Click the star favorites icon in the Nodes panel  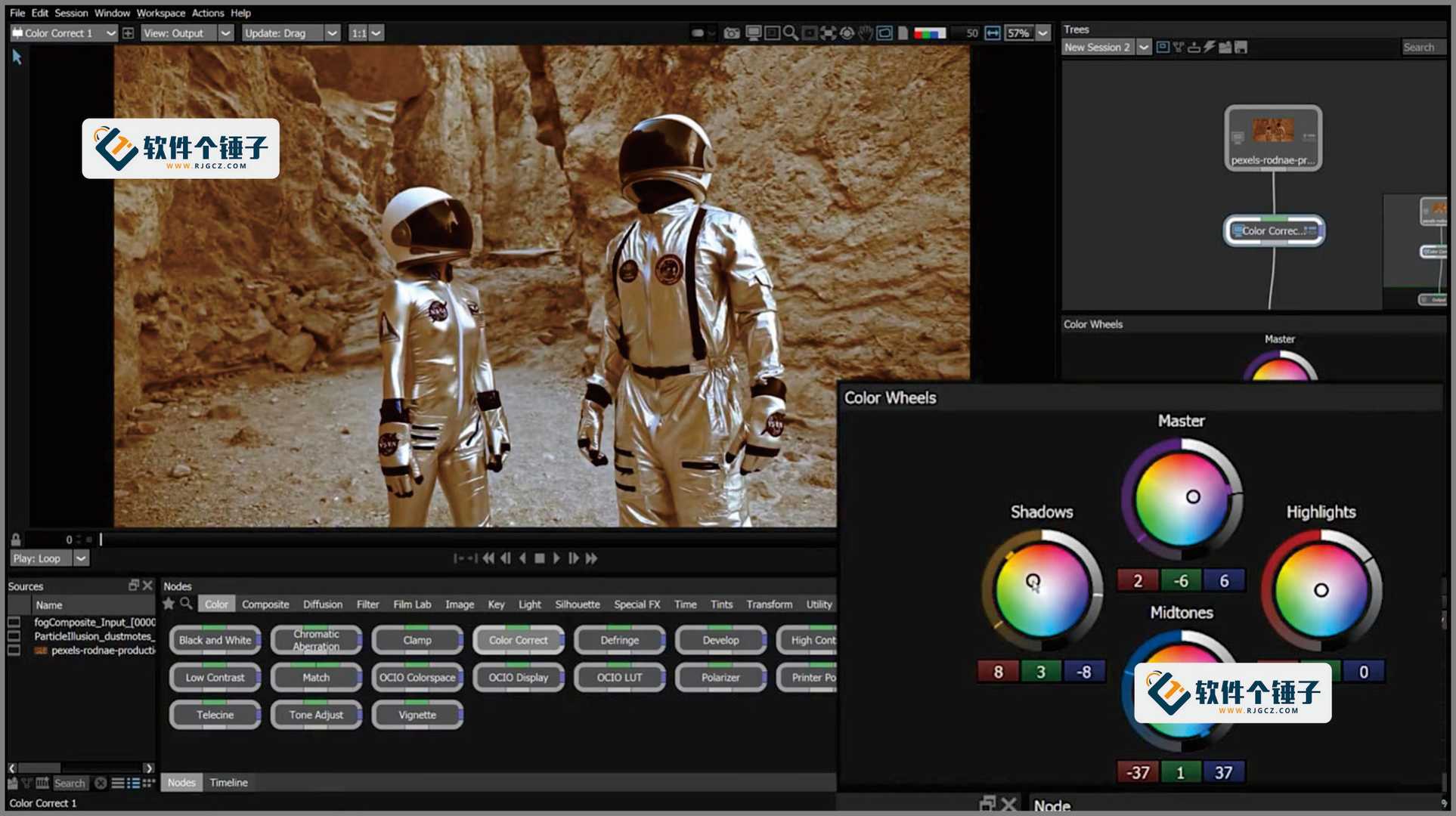click(169, 604)
